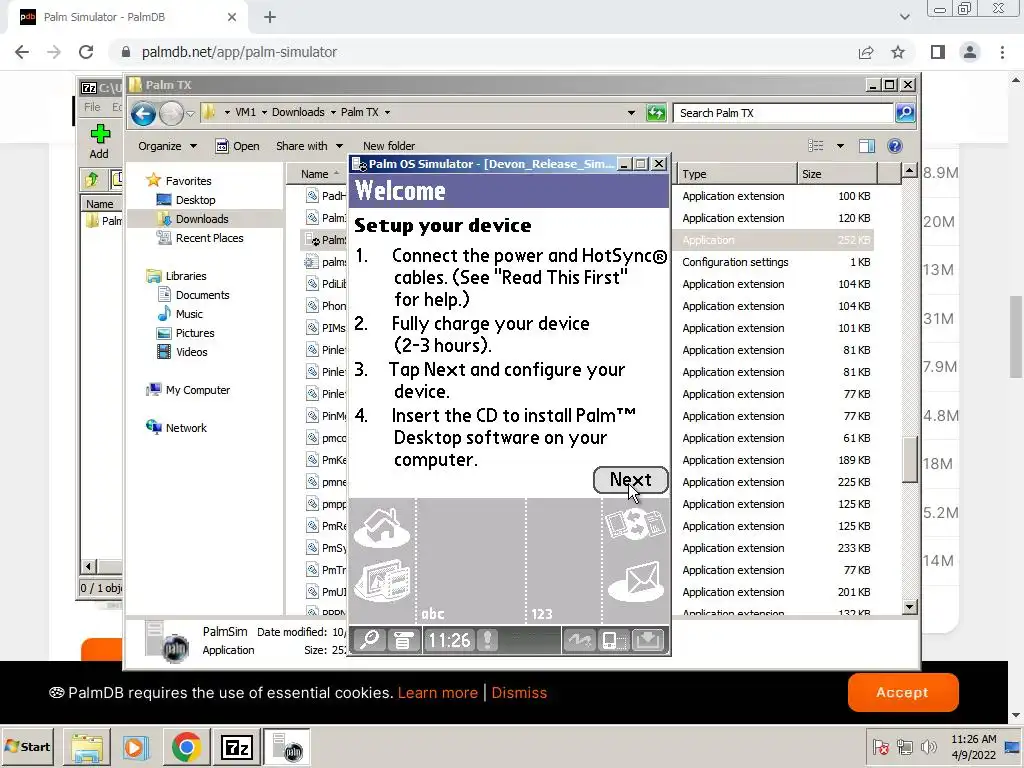Tap the abc letter writing area
1024x768 pixels.
tap(471, 562)
